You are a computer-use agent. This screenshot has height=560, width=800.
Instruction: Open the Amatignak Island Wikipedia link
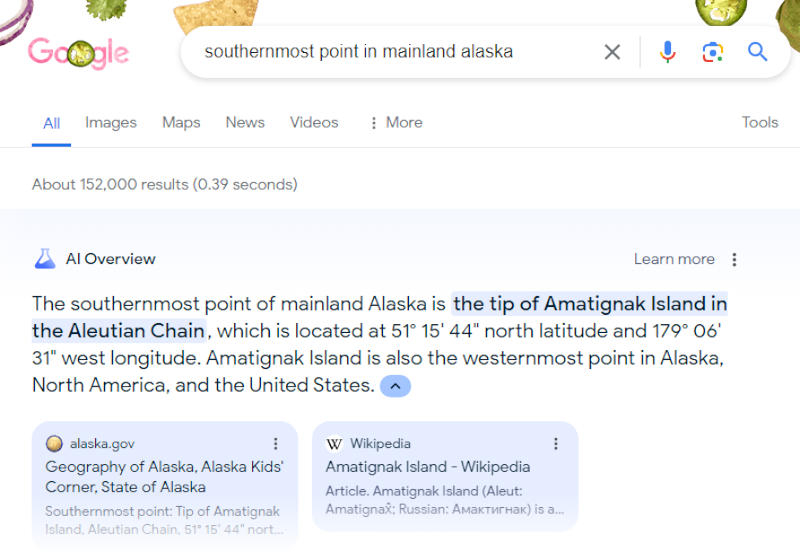coord(427,467)
